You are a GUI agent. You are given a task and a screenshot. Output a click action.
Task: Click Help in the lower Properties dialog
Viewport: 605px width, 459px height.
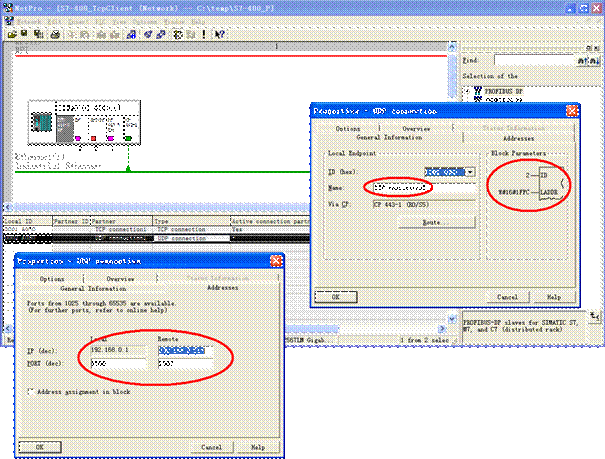point(257,446)
